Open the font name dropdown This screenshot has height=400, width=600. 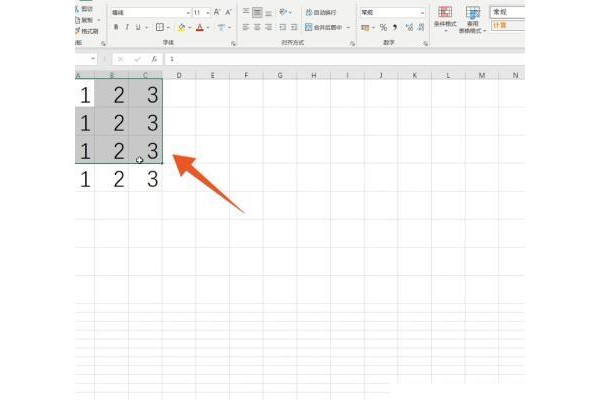(188, 13)
